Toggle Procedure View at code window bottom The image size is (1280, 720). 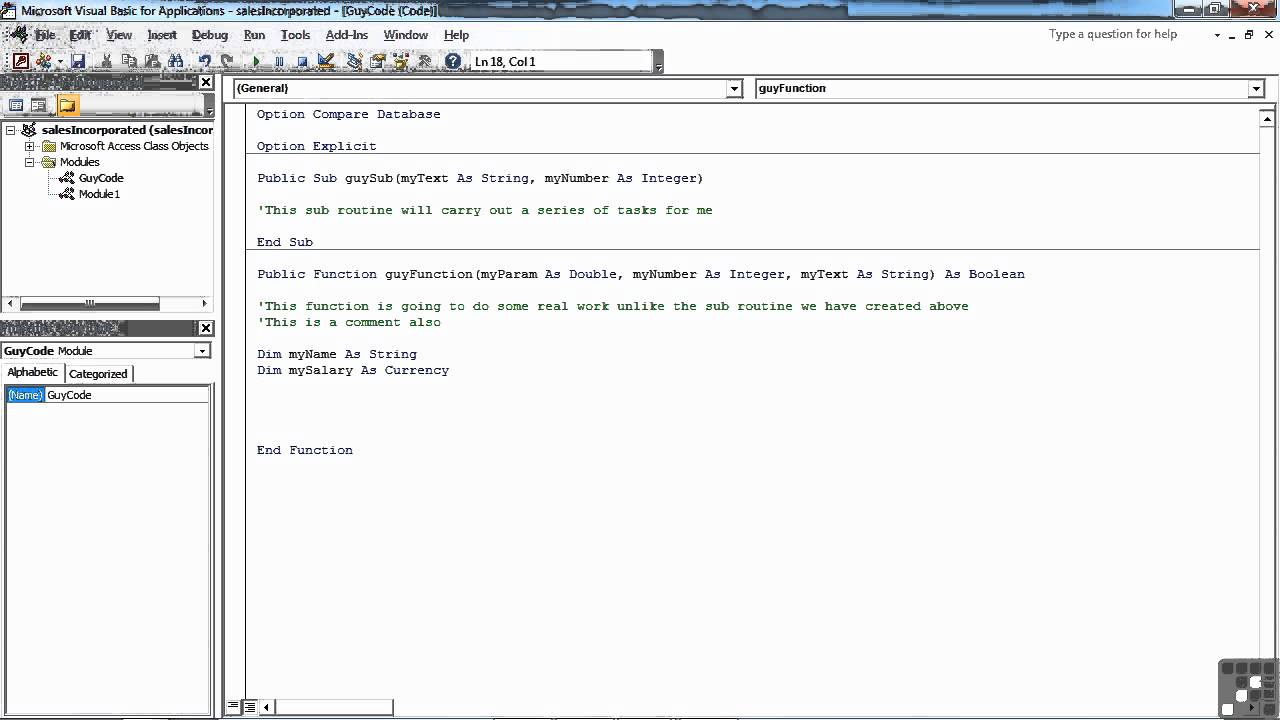click(x=233, y=707)
